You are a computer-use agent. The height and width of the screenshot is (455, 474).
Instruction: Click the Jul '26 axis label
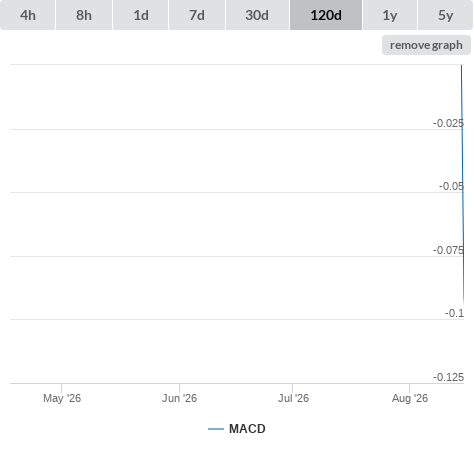coord(293,398)
